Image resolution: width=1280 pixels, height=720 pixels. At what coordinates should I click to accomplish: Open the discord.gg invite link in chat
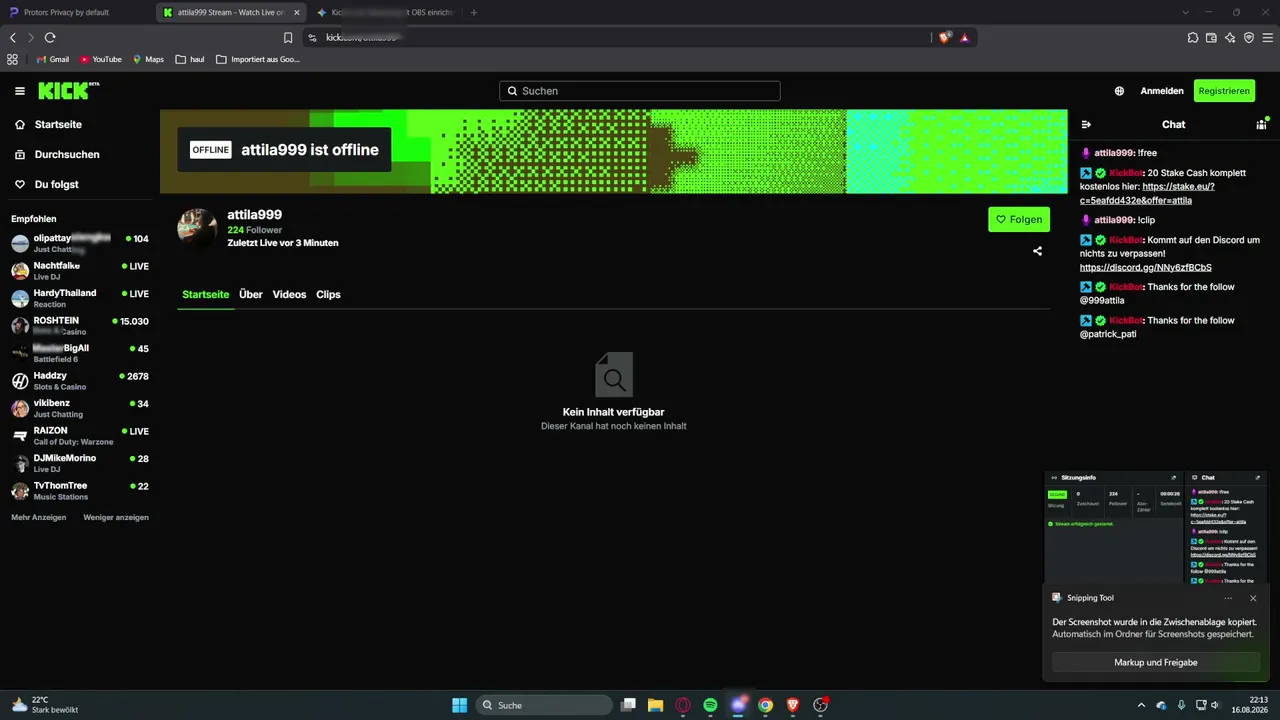point(1146,268)
